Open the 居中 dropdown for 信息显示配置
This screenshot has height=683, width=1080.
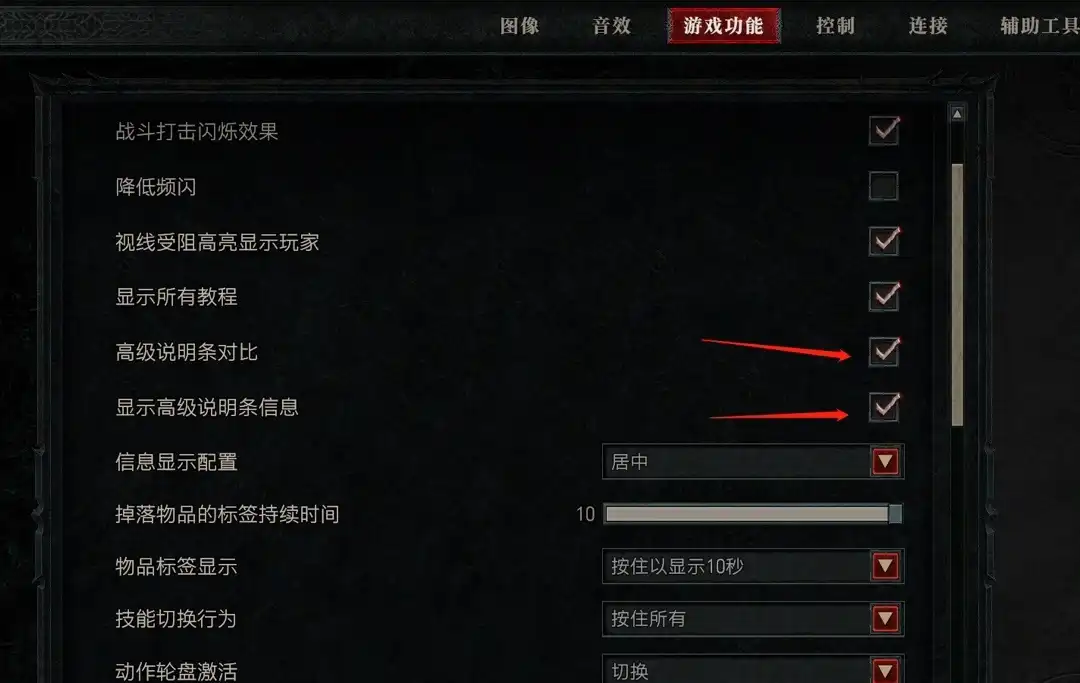[753, 461]
